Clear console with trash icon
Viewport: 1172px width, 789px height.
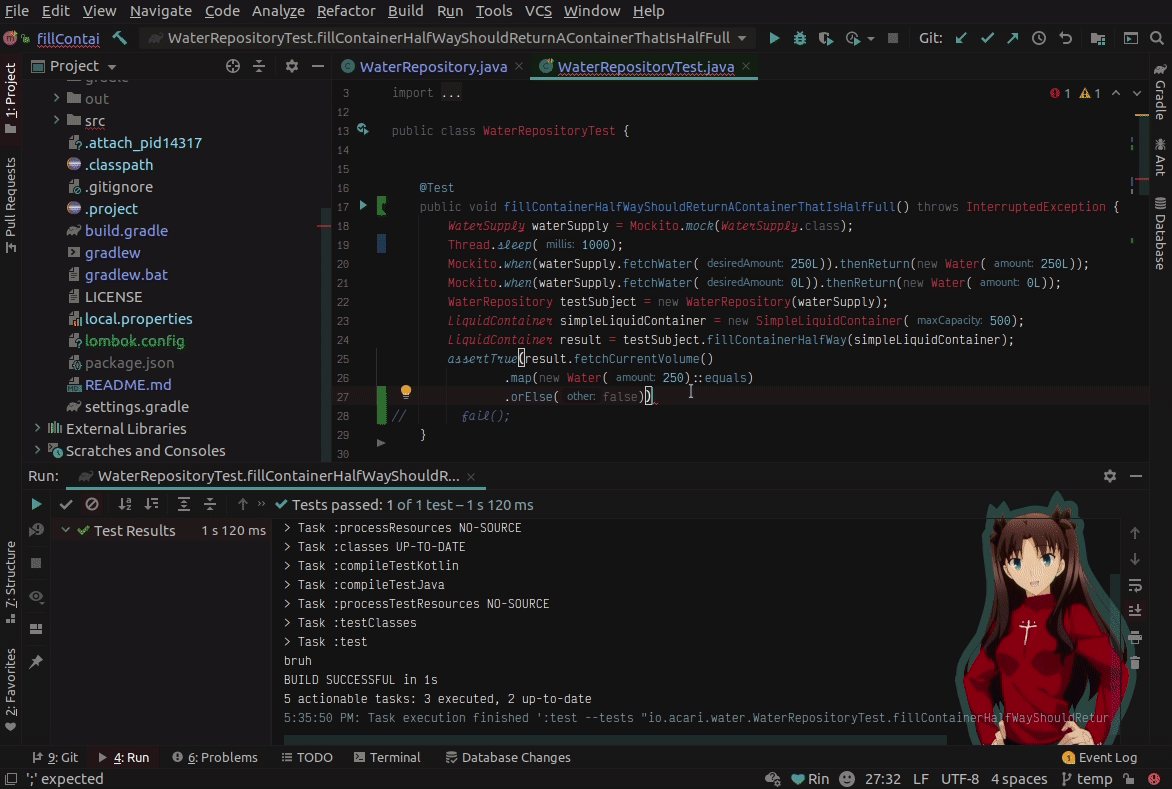click(1135, 663)
